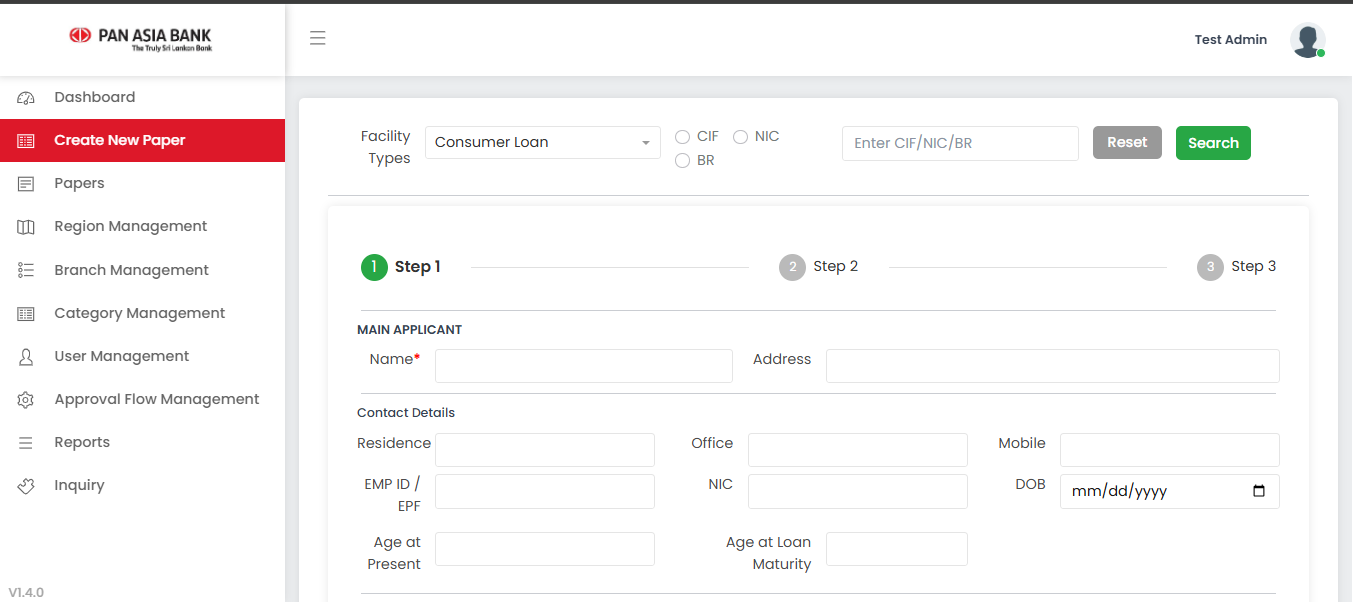This screenshot has width=1353, height=602.
Task: Select the CIF radio button
Action: (x=683, y=137)
